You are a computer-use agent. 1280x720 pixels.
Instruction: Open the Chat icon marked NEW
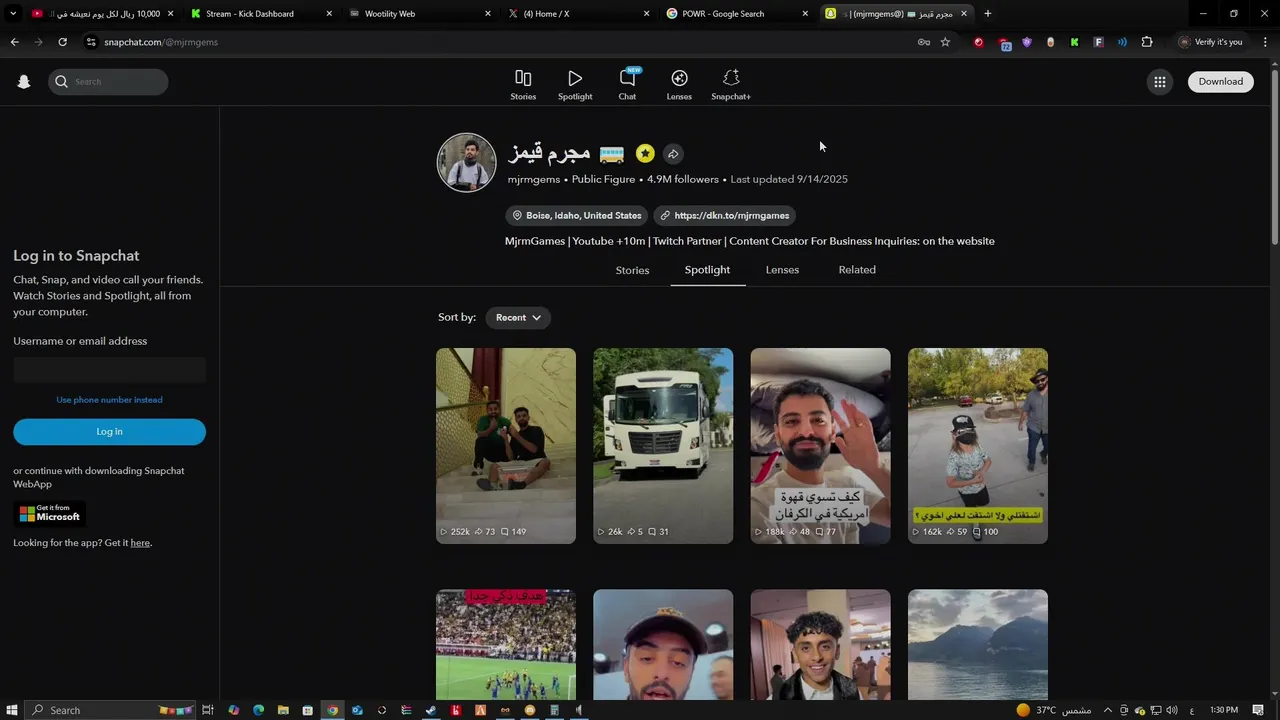pos(627,85)
